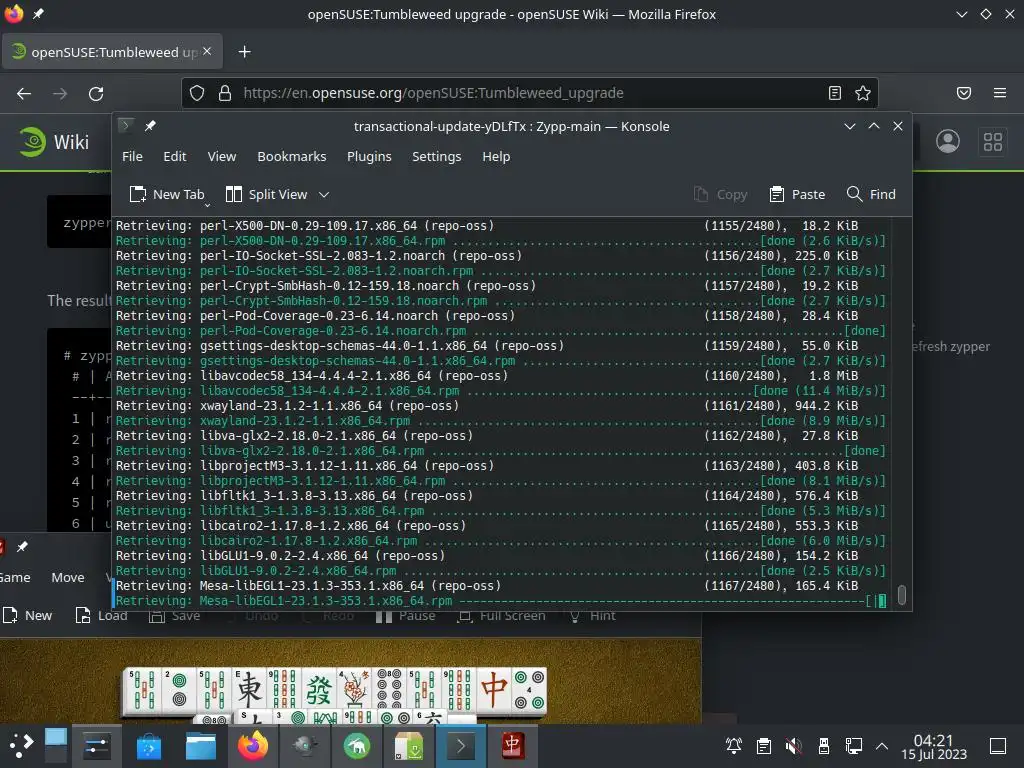Select the green dragon Mahjongg tile
Image resolution: width=1024 pixels, height=768 pixels.
point(319,689)
